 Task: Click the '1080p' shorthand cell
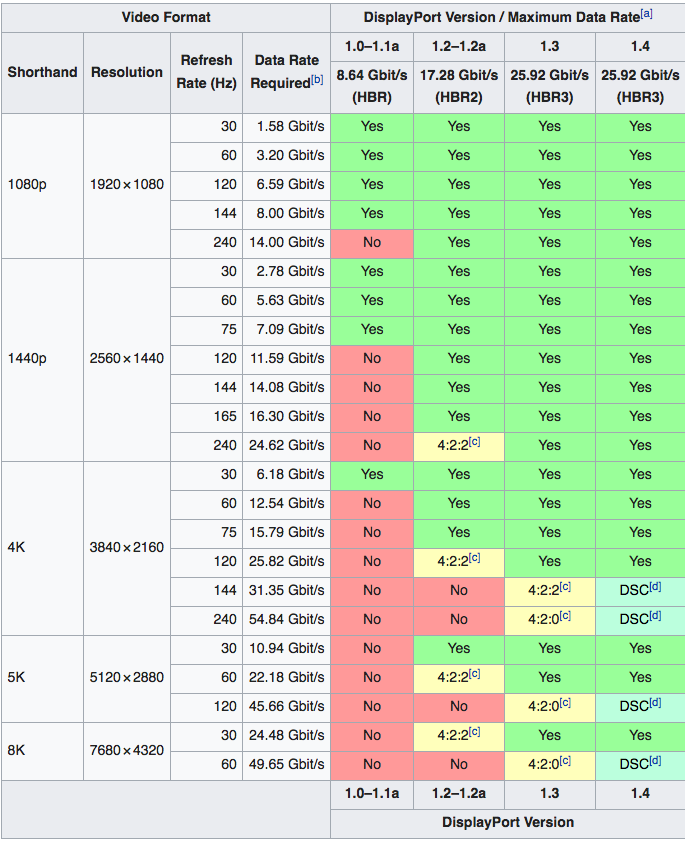tap(42, 186)
